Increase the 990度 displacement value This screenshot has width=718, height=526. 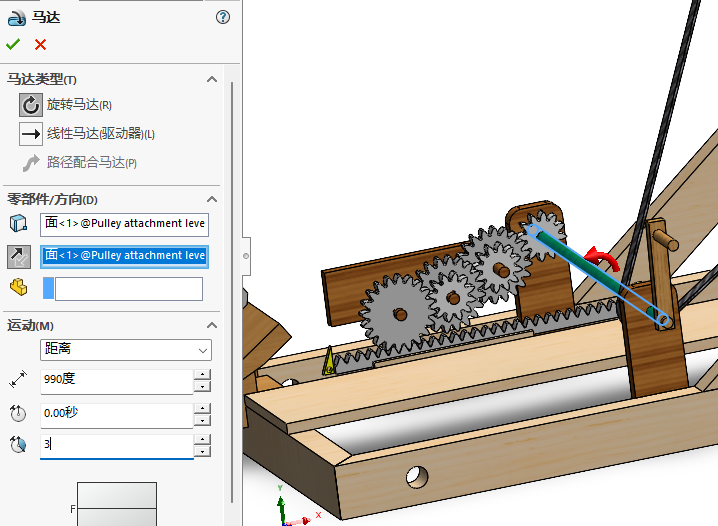coord(202,375)
